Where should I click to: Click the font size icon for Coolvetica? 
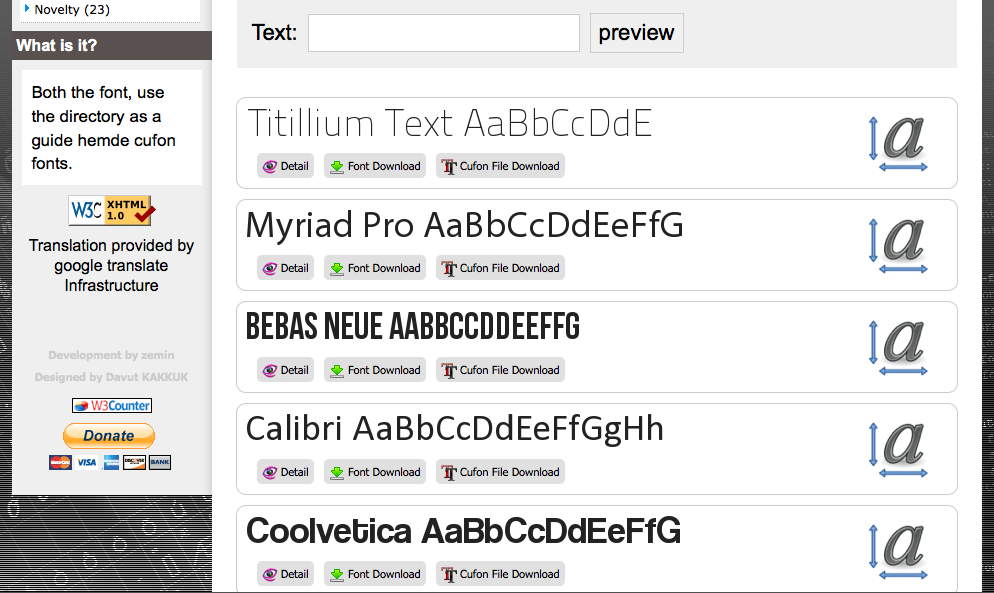tap(899, 551)
